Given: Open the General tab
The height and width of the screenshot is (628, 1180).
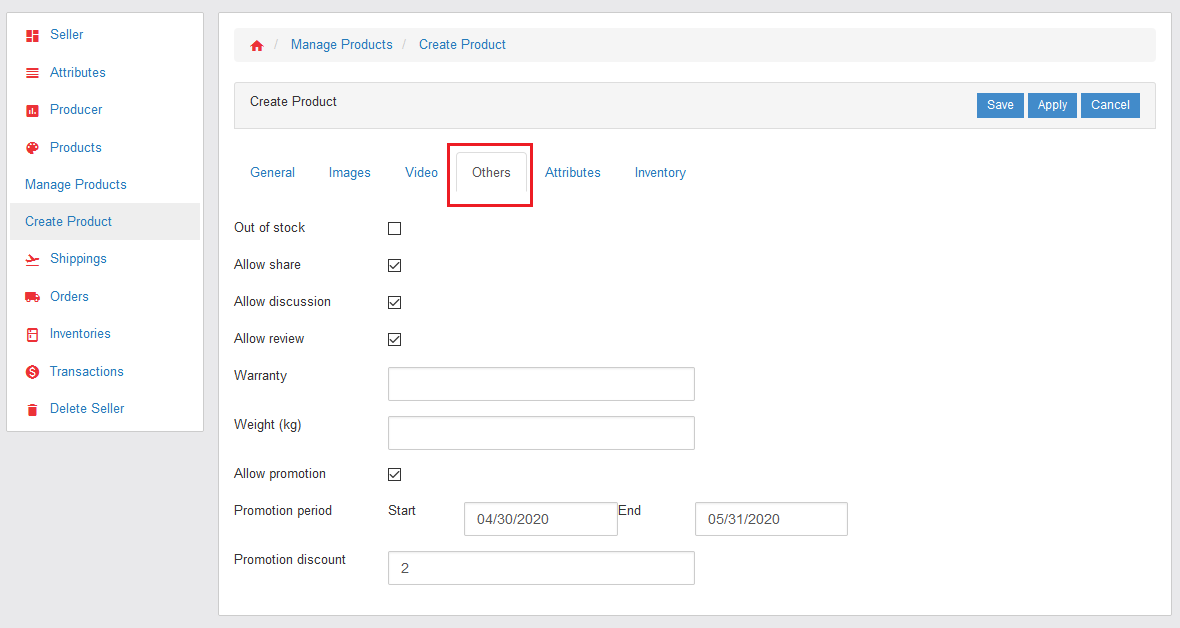Looking at the screenshot, I should [x=272, y=173].
